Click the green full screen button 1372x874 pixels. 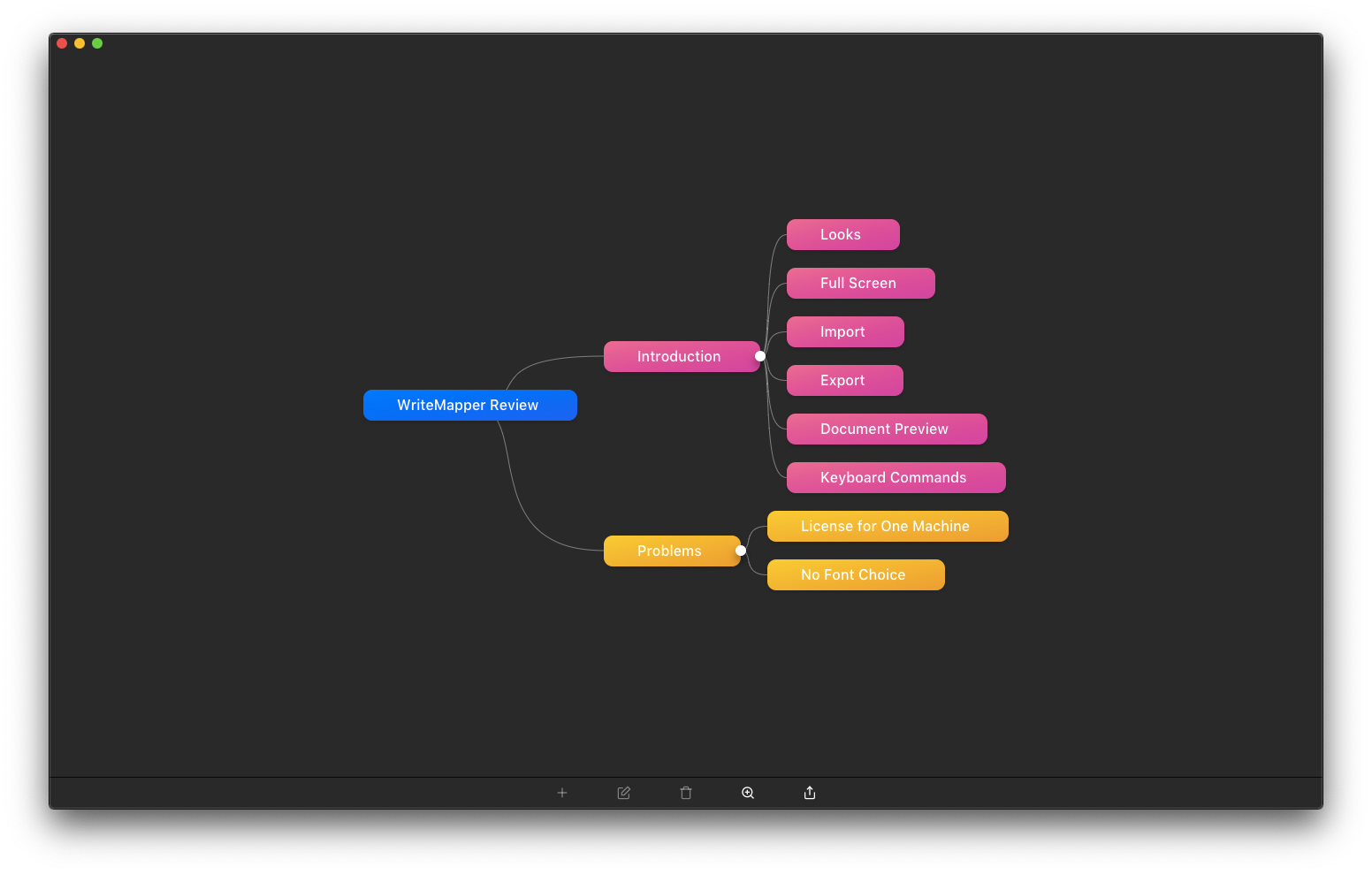(97, 43)
